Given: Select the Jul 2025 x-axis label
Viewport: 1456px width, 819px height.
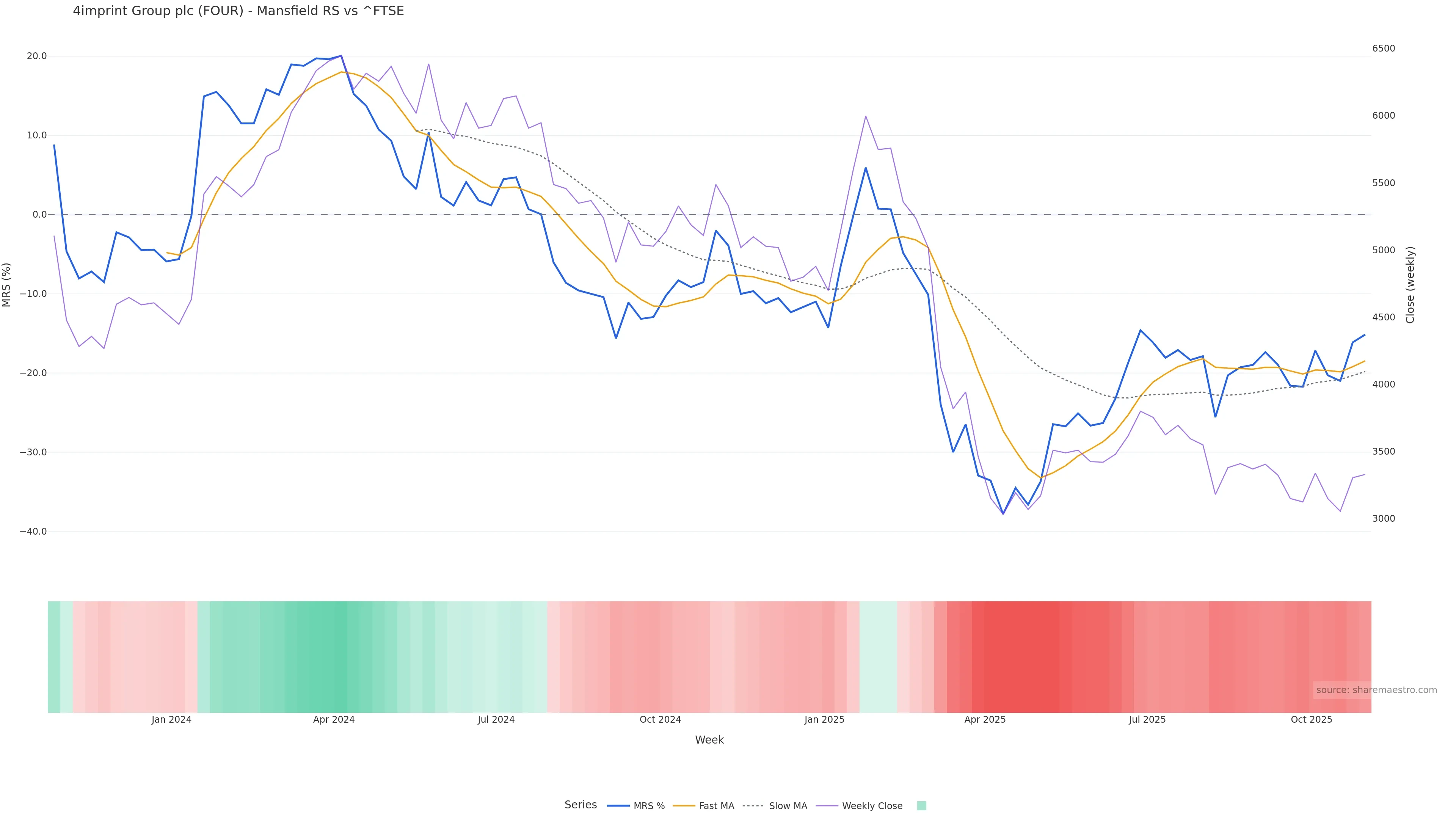Looking at the screenshot, I should tap(1147, 720).
